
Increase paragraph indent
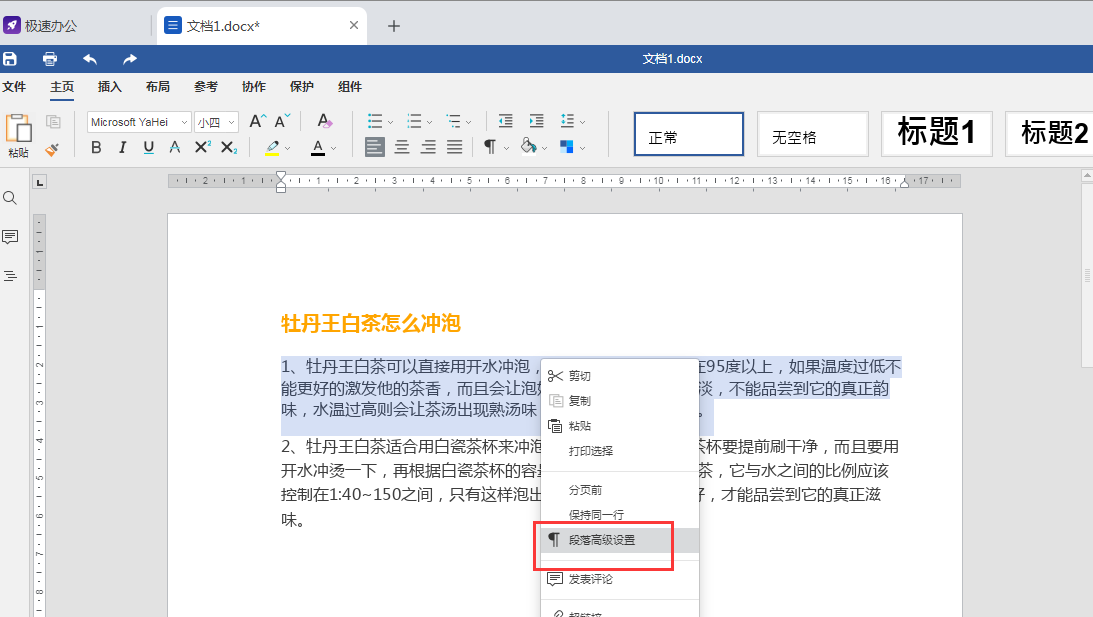click(536, 121)
